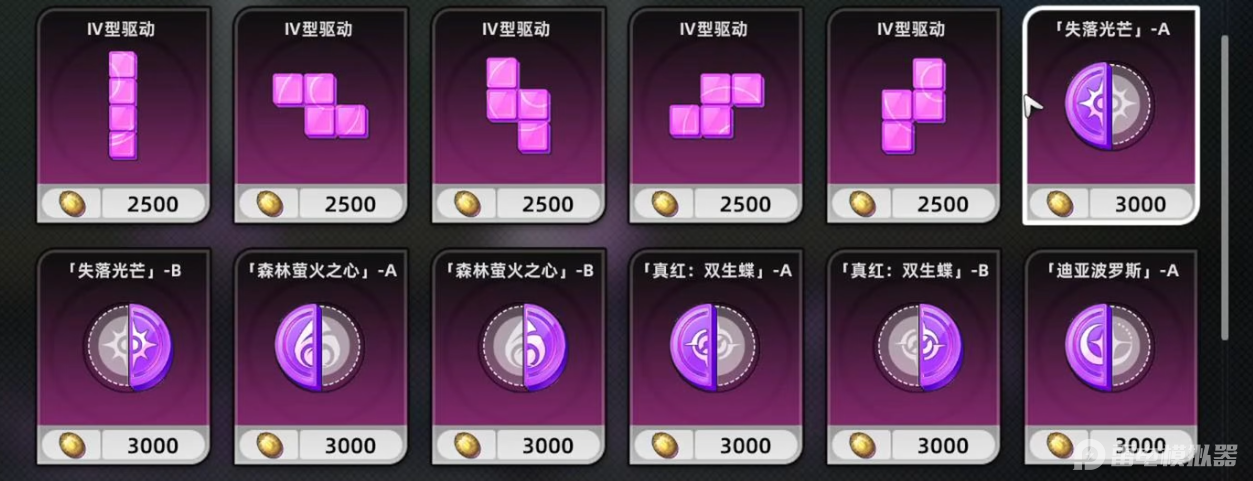Click the 「森林萤火之心」-B title label
Screen dimensions: 1253x481
519,270
